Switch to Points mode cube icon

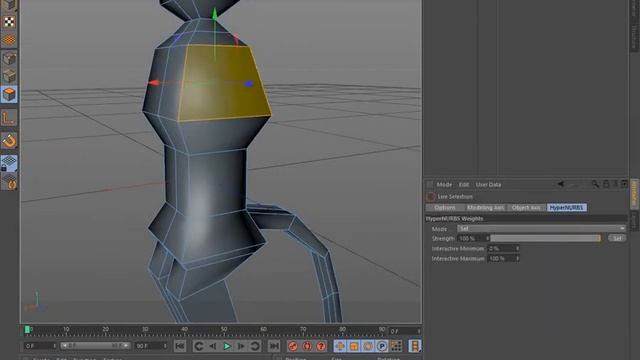[9, 58]
